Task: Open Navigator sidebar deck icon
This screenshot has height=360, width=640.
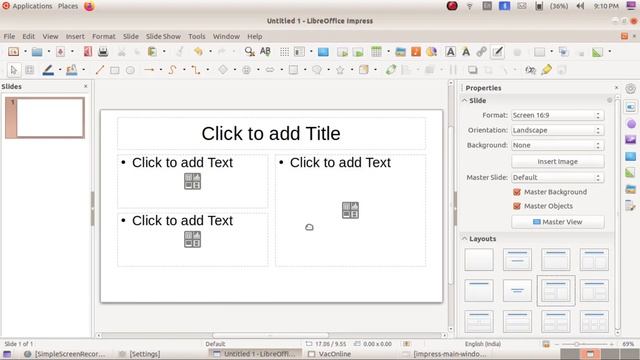Action: click(x=631, y=205)
